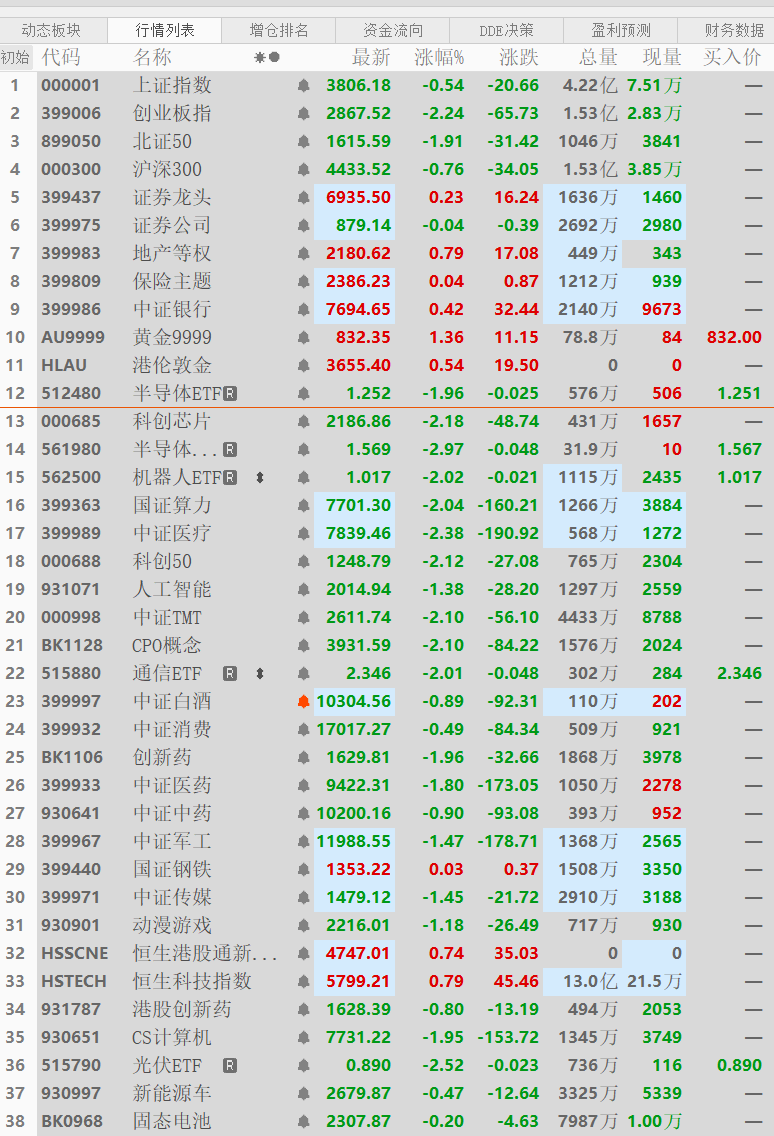Click the bell icon for 恒生科技指数
774x1136 pixels.
pos(304,982)
